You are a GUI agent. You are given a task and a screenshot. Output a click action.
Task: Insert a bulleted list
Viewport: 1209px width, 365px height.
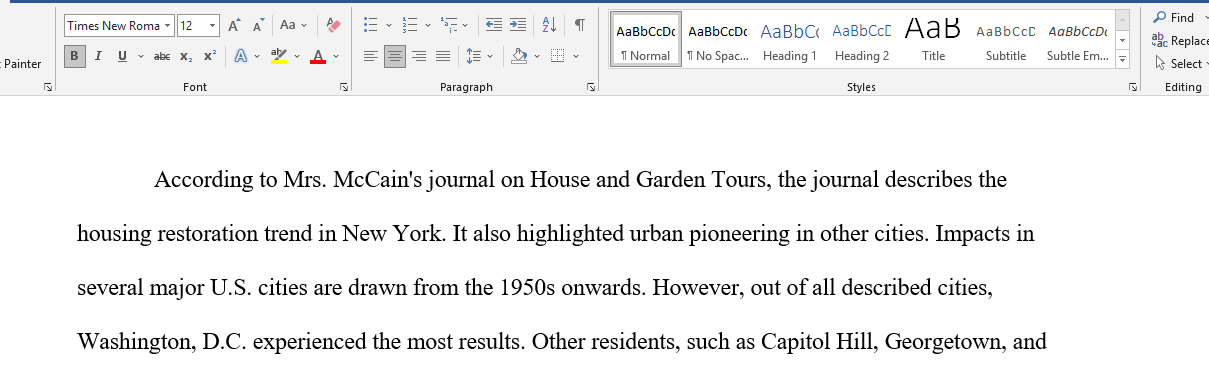pos(370,25)
